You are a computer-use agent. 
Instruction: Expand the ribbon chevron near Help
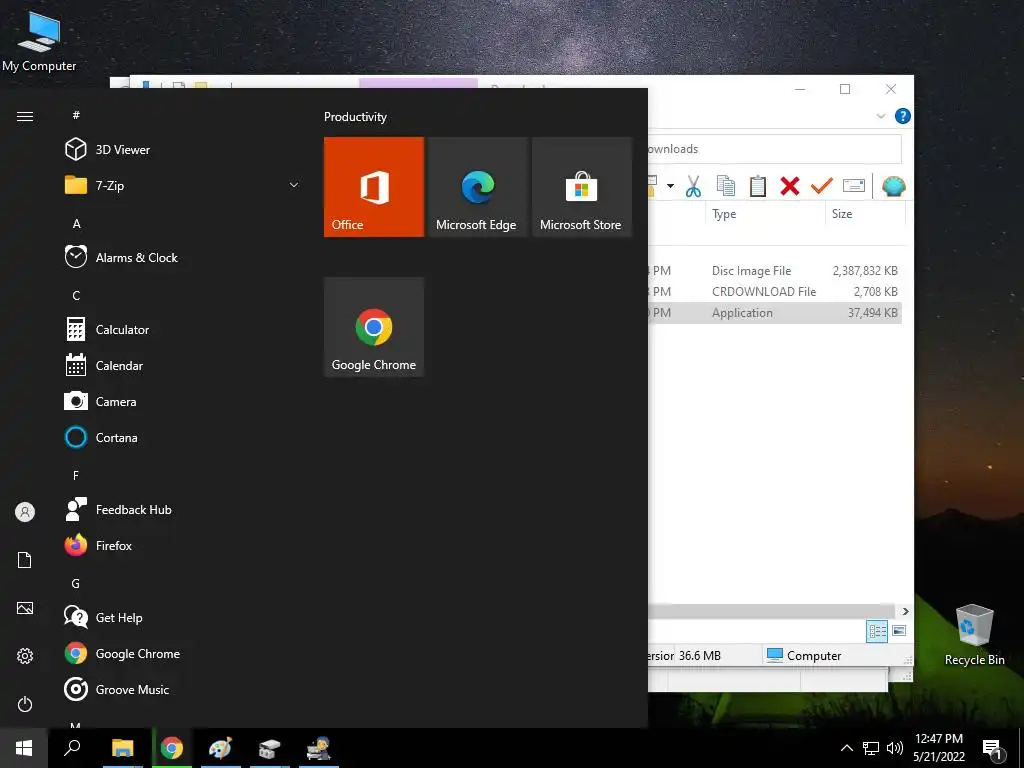[880, 116]
